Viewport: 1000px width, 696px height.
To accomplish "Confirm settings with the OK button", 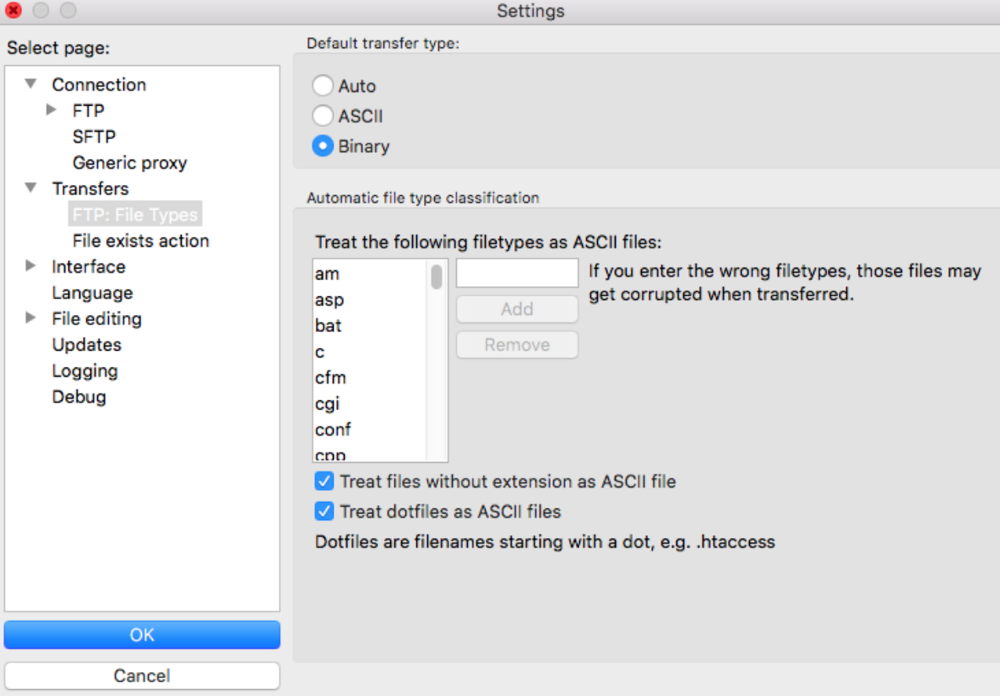I will 142,635.
